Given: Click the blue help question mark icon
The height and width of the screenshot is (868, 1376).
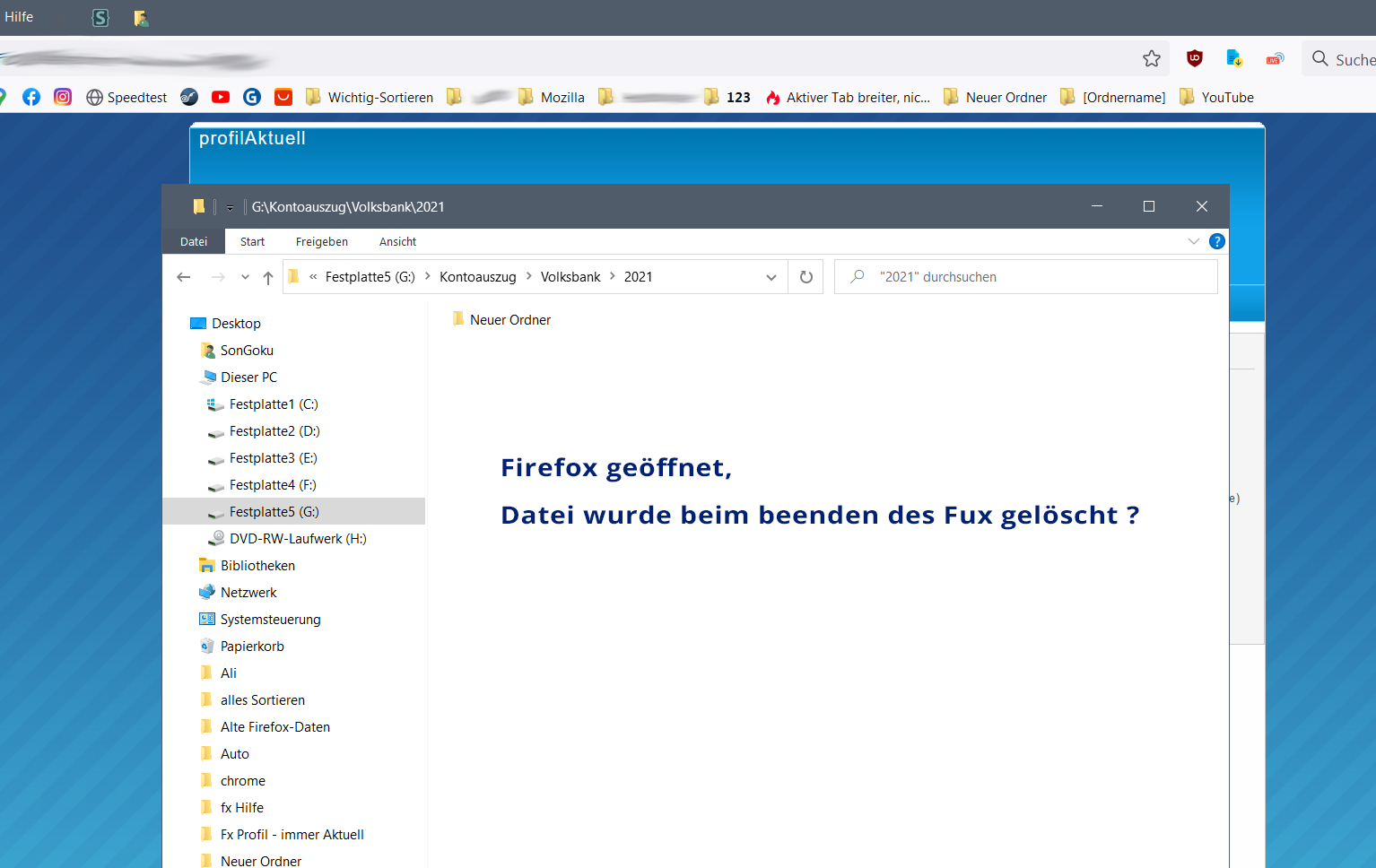Looking at the screenshot, I should coord(1216,241).
